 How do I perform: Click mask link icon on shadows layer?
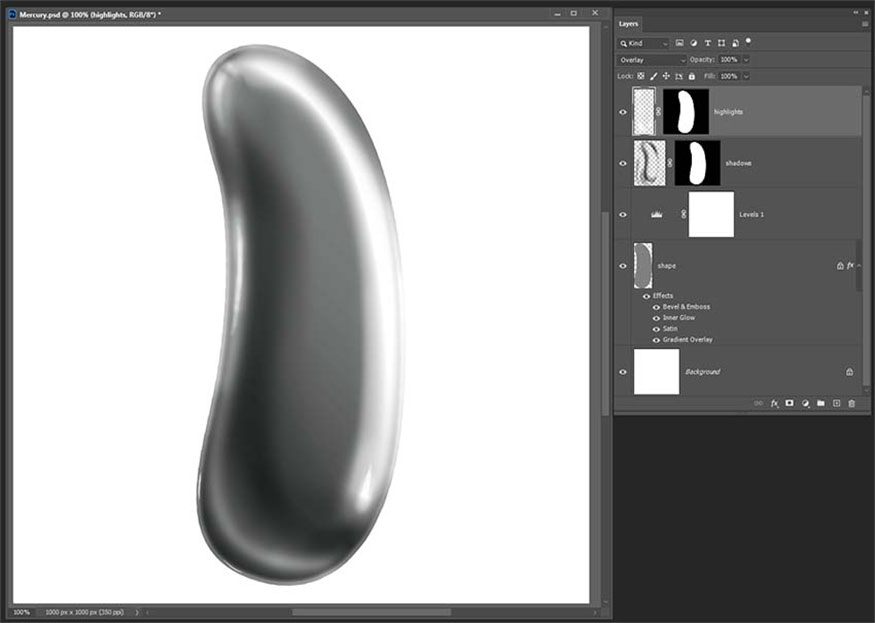(x=670, y=163)
